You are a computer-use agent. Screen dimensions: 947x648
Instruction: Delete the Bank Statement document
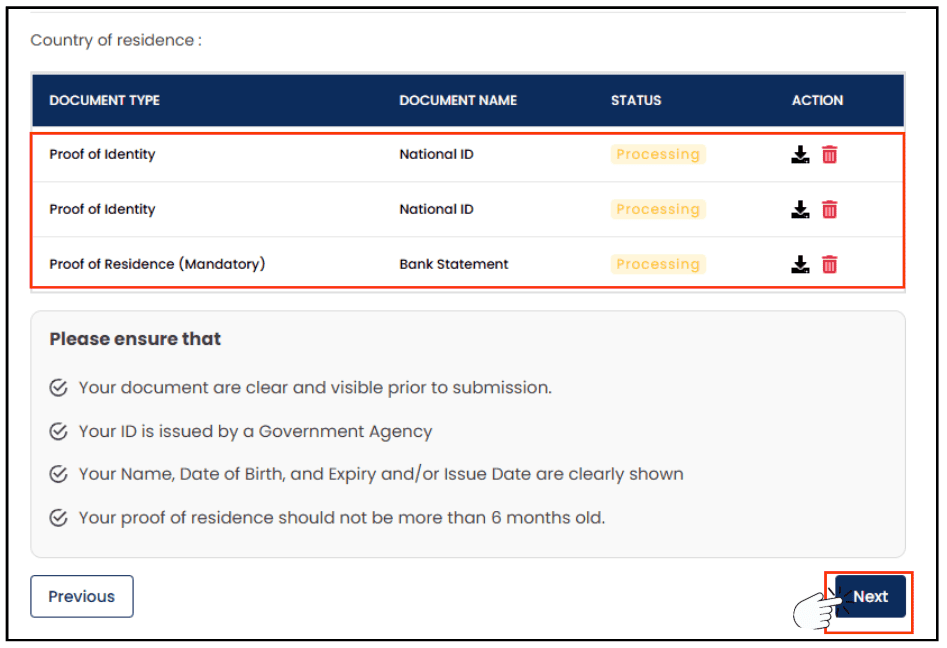pyautogui.click(x=830, y=265)
